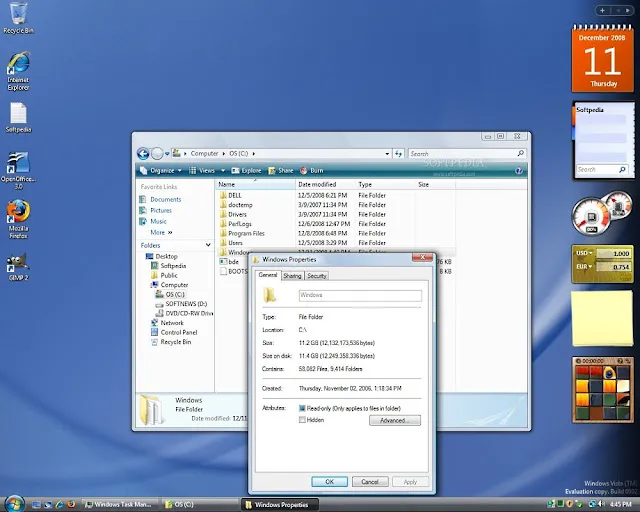Click the taskbar clock showing 4:45 PM
The image size is (640, 512).
click(621, 505)
